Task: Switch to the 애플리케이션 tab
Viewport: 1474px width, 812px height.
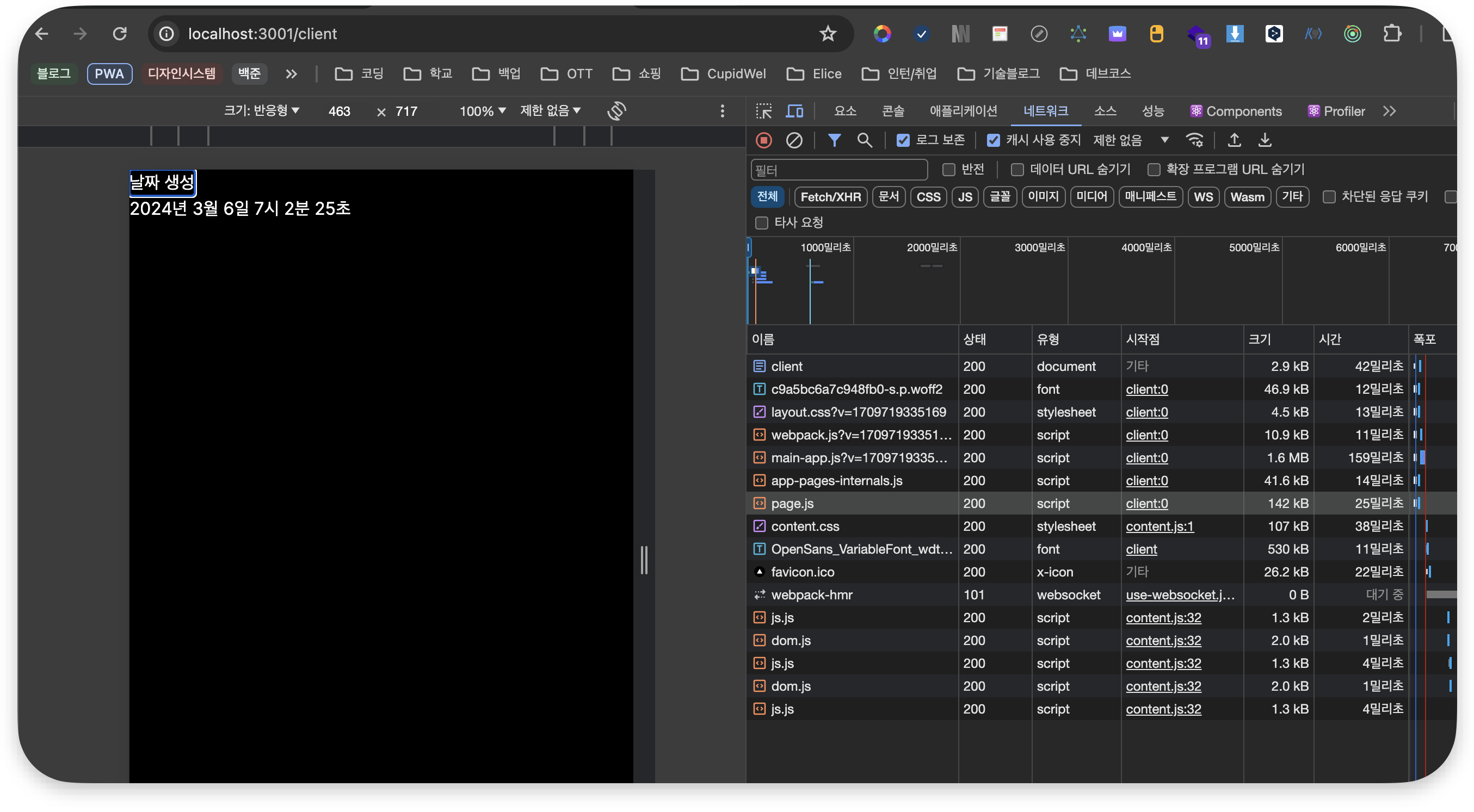Action: click(x=963, y=111)
